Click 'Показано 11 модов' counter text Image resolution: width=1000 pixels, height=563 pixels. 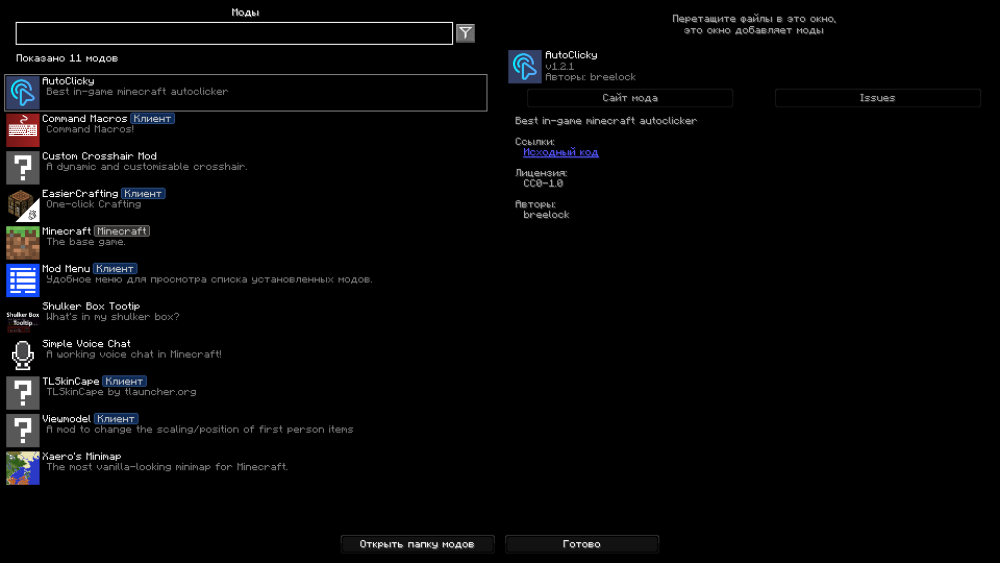point(67,58)
